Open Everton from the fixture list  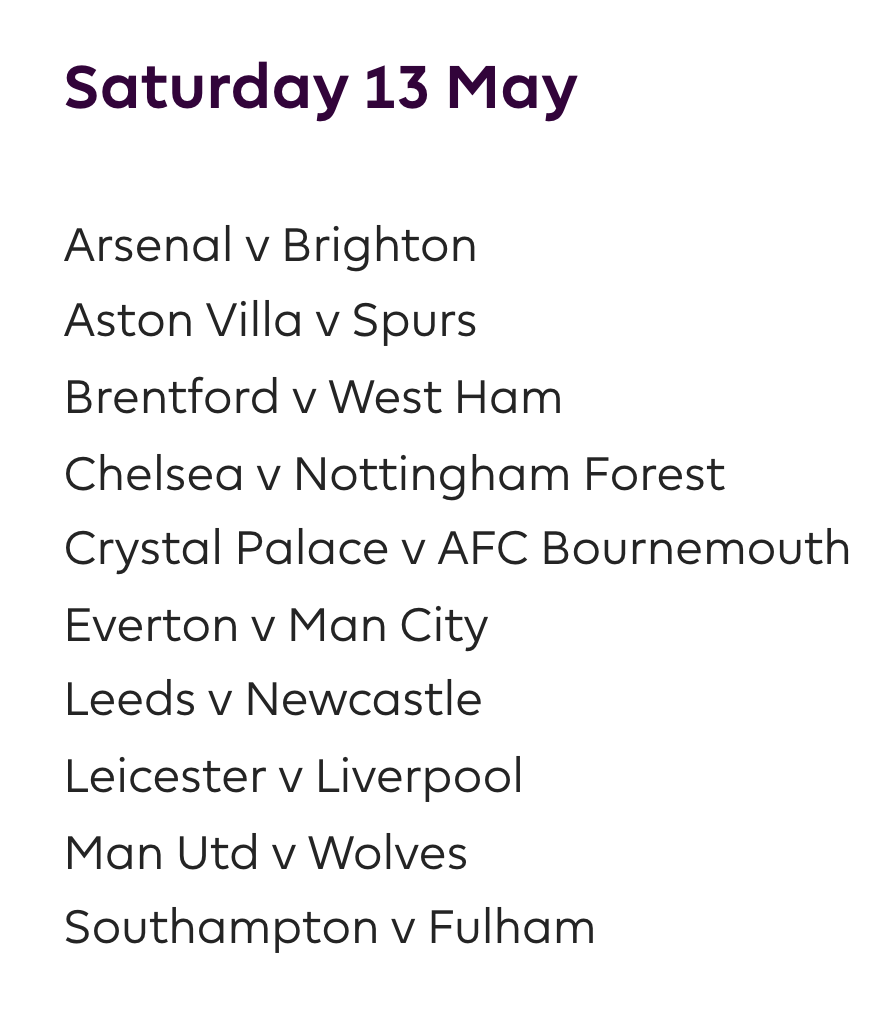pyautogui.click(x=151, y=625)
